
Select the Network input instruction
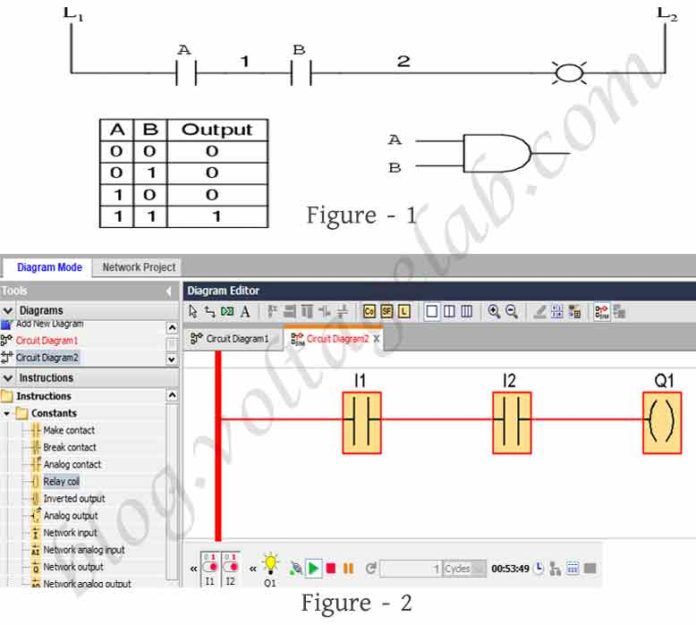[x=70, y=533]
